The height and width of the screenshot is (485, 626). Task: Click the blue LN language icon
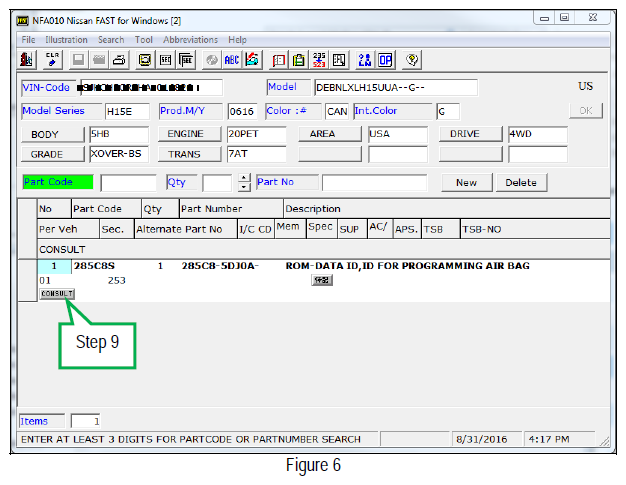pyautogui.click(x=365, y=60)
